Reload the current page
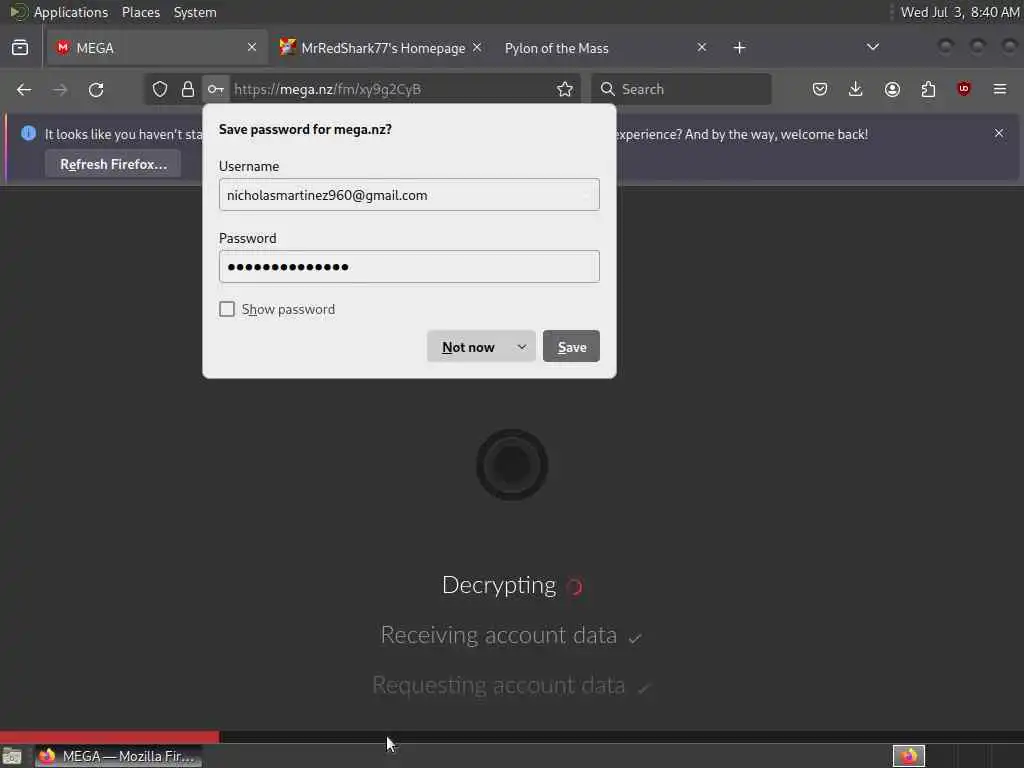 click(x=96, y=89)
